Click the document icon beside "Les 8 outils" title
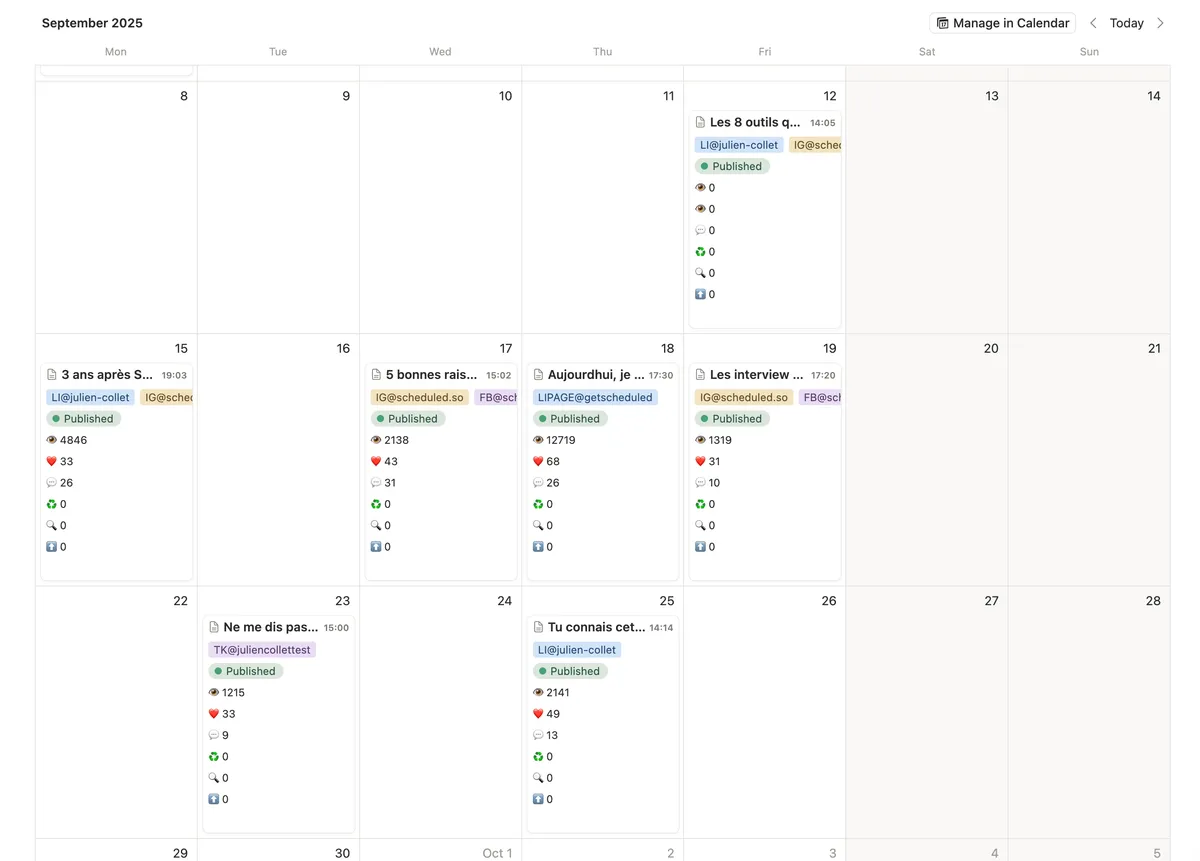The width and height of the screenshot is (1200, 861). click(x=700, y=121)
